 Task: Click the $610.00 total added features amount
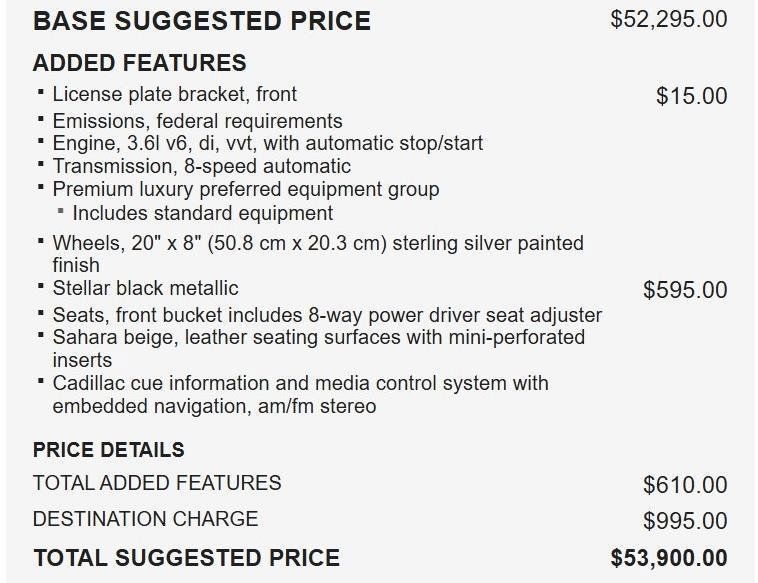coord(685,485)
